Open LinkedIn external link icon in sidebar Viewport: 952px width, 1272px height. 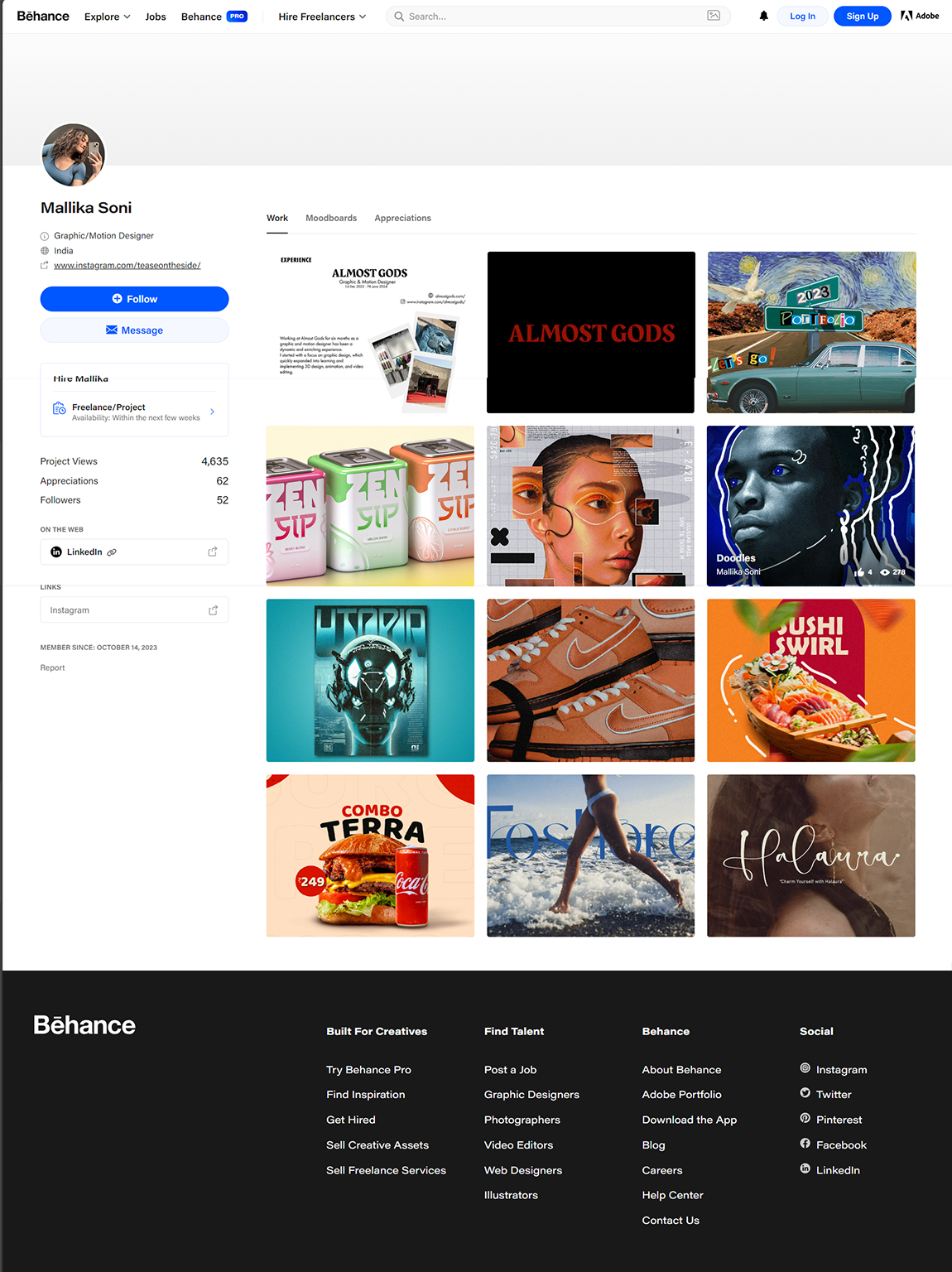coord(213,552)
